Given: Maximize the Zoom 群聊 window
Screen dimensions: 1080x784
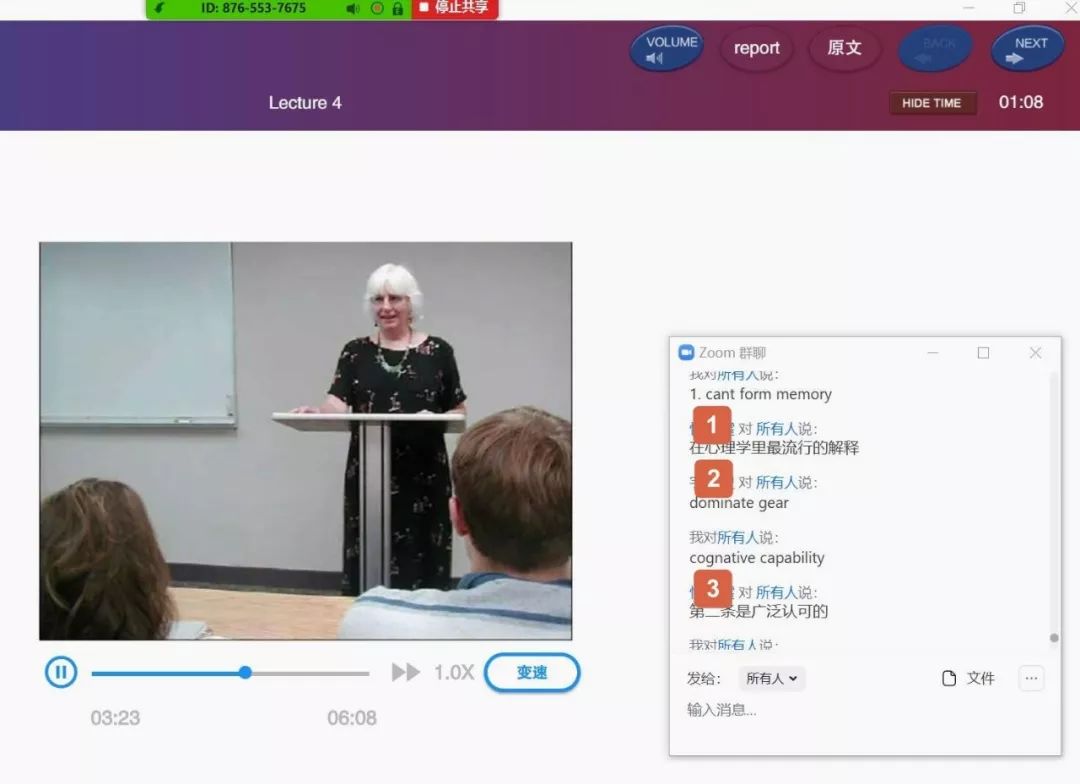Looking at the screenshot, I should point(984,353).
